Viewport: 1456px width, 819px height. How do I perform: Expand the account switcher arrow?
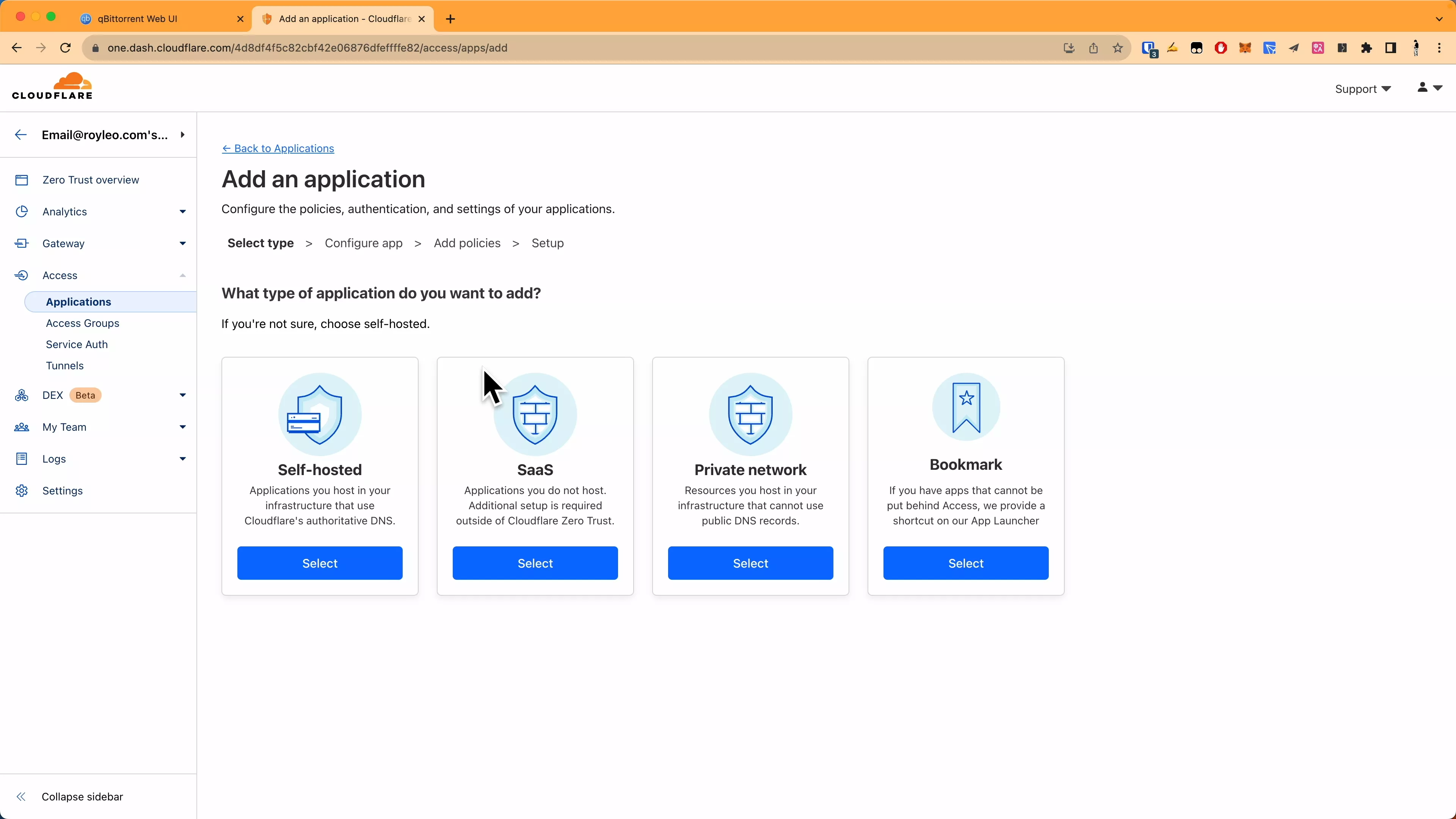tap(182, 135)
